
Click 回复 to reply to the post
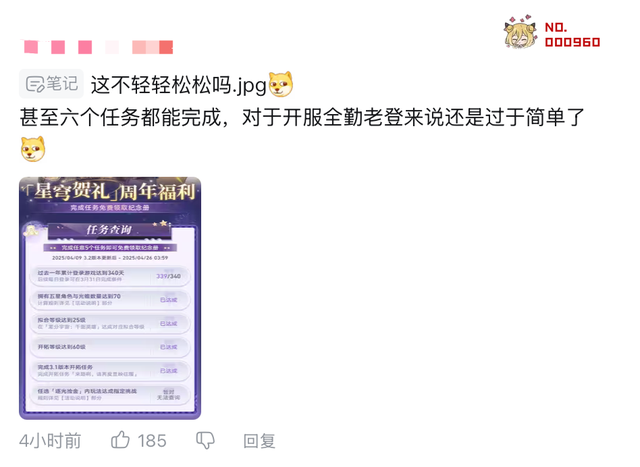pos(259,441)
